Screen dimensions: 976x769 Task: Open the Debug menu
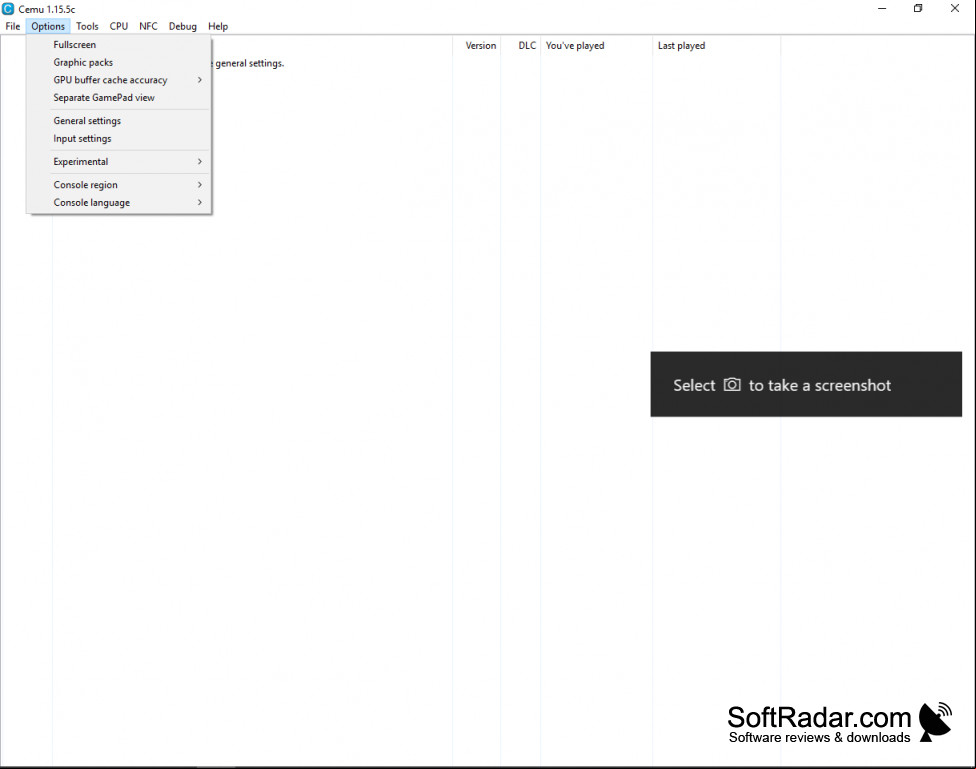tap(182, 26)
